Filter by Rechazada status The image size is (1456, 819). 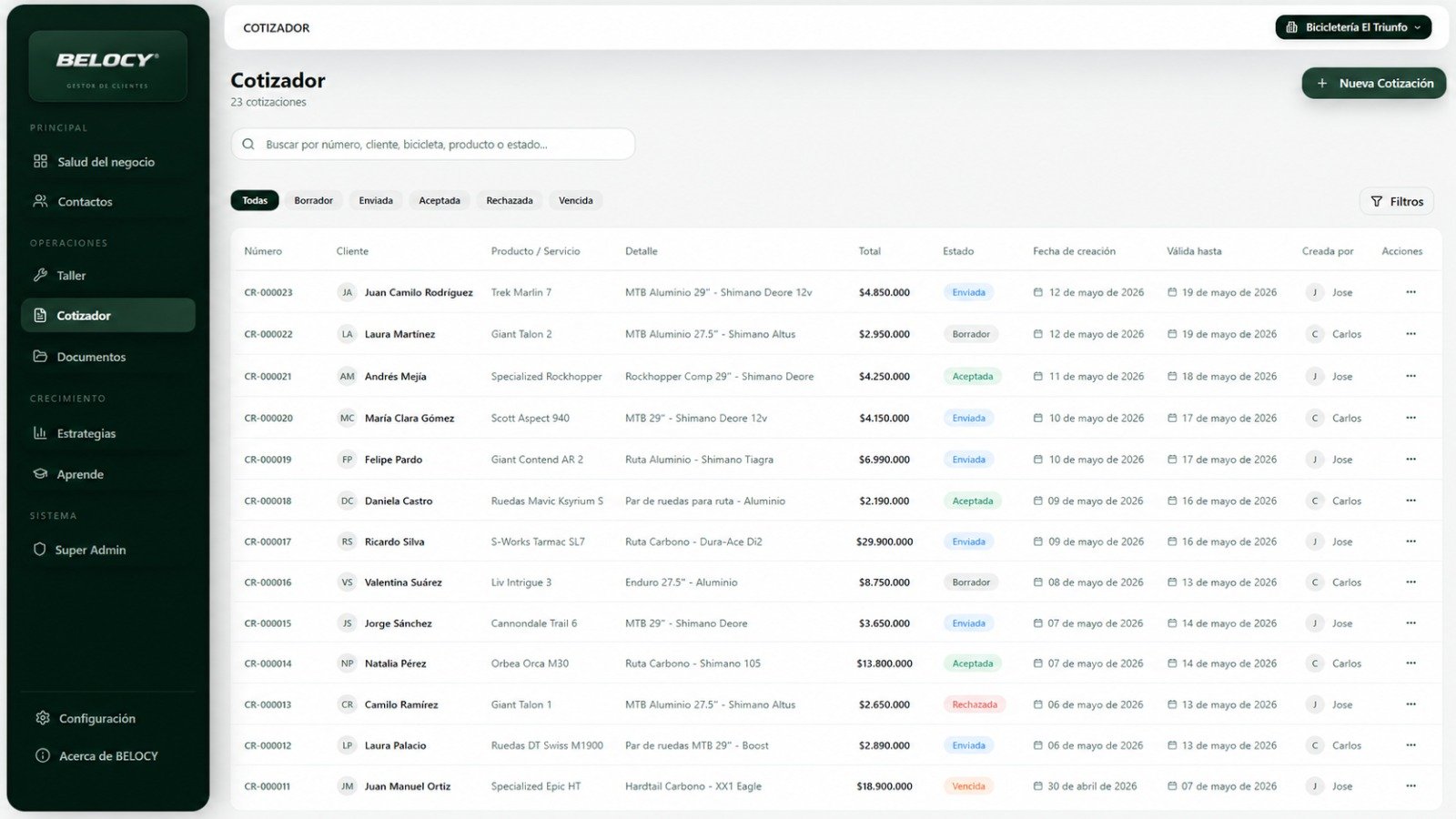510,200
